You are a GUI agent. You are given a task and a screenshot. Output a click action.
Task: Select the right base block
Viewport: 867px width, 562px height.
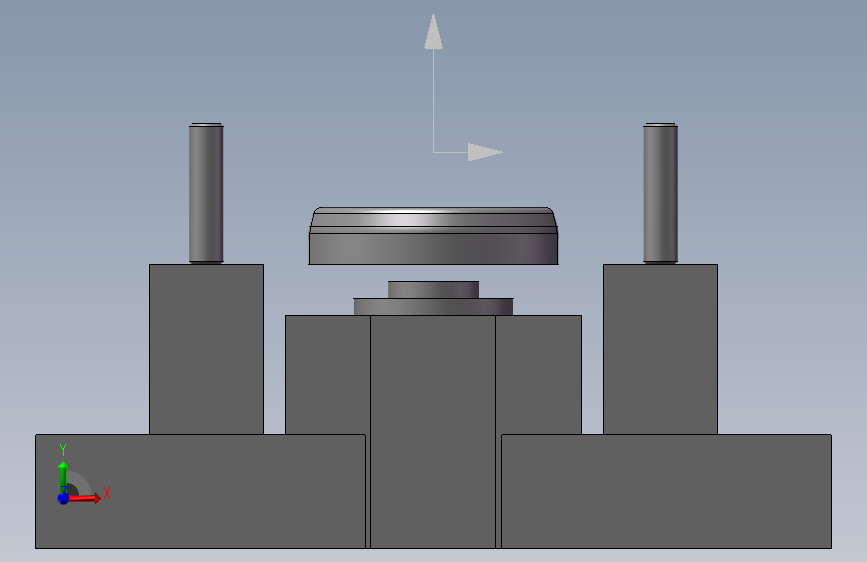pos(666,491)
